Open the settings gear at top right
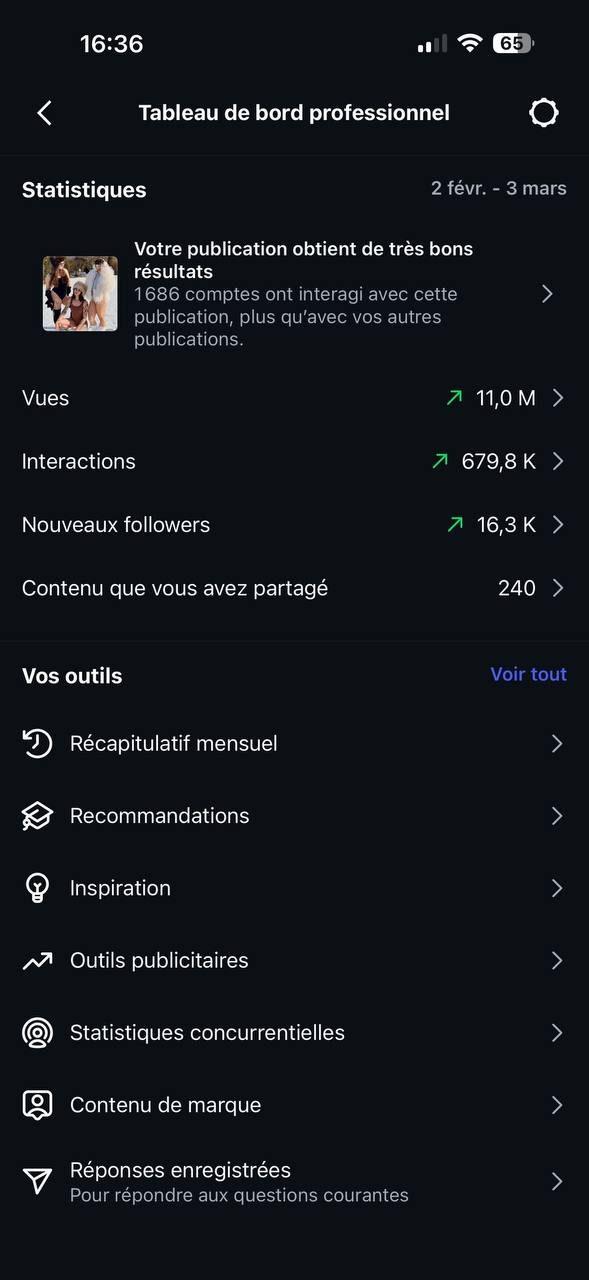The height and width of the screenshot is (1280, 589). pyautogui.click(x=544, y=112)
